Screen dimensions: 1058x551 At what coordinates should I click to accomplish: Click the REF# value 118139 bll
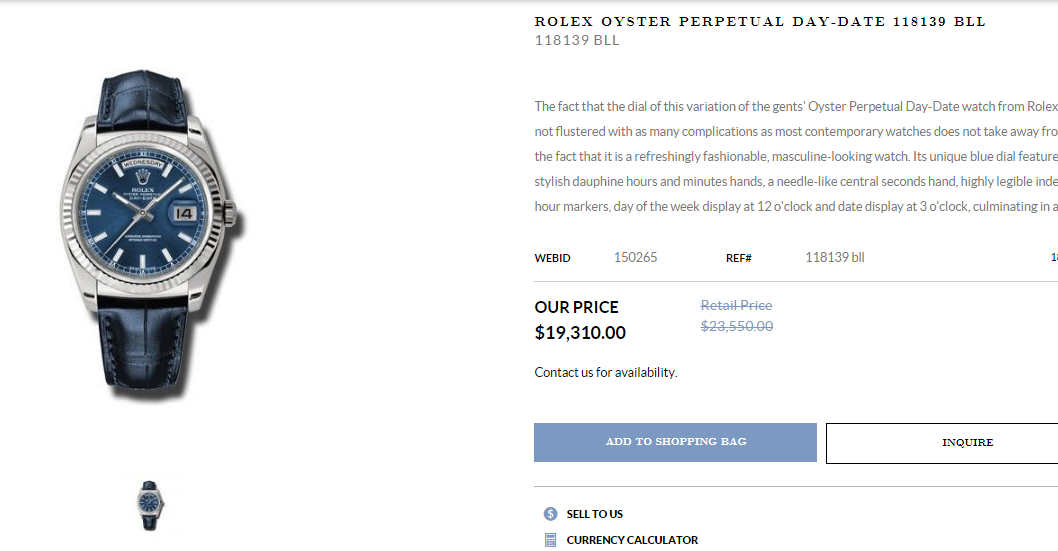click(835, 258)
